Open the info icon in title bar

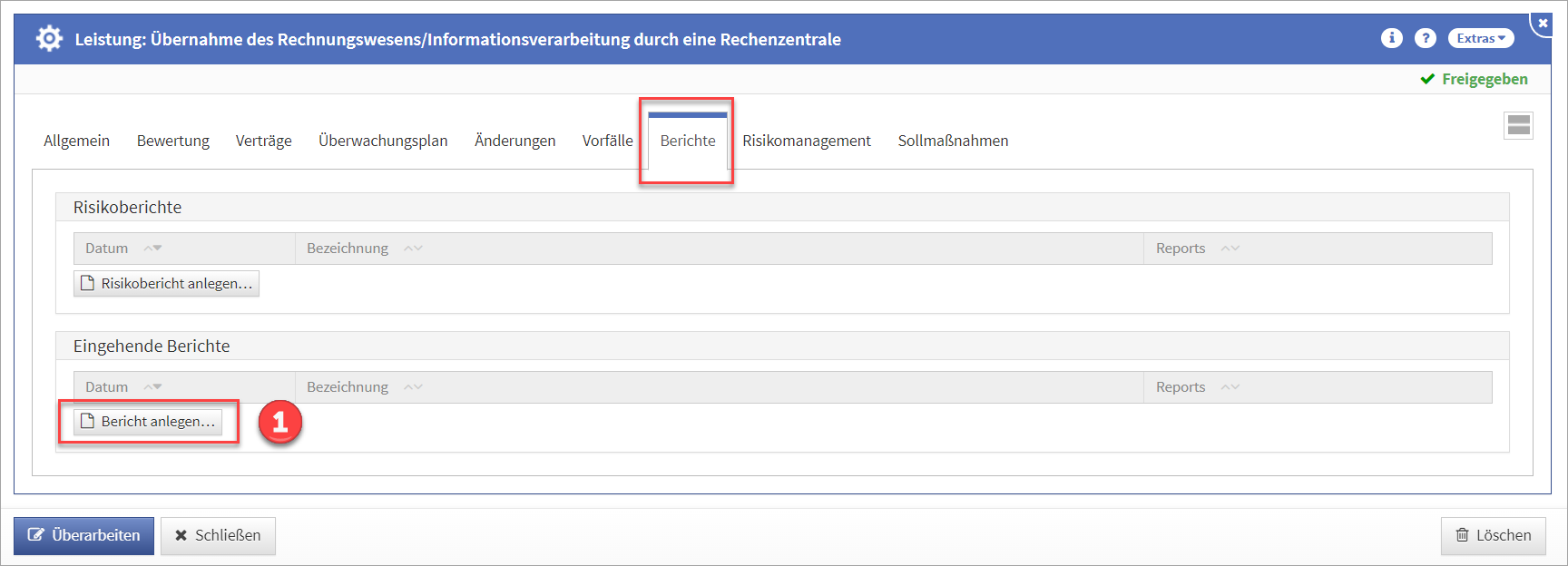(1391, 38)
